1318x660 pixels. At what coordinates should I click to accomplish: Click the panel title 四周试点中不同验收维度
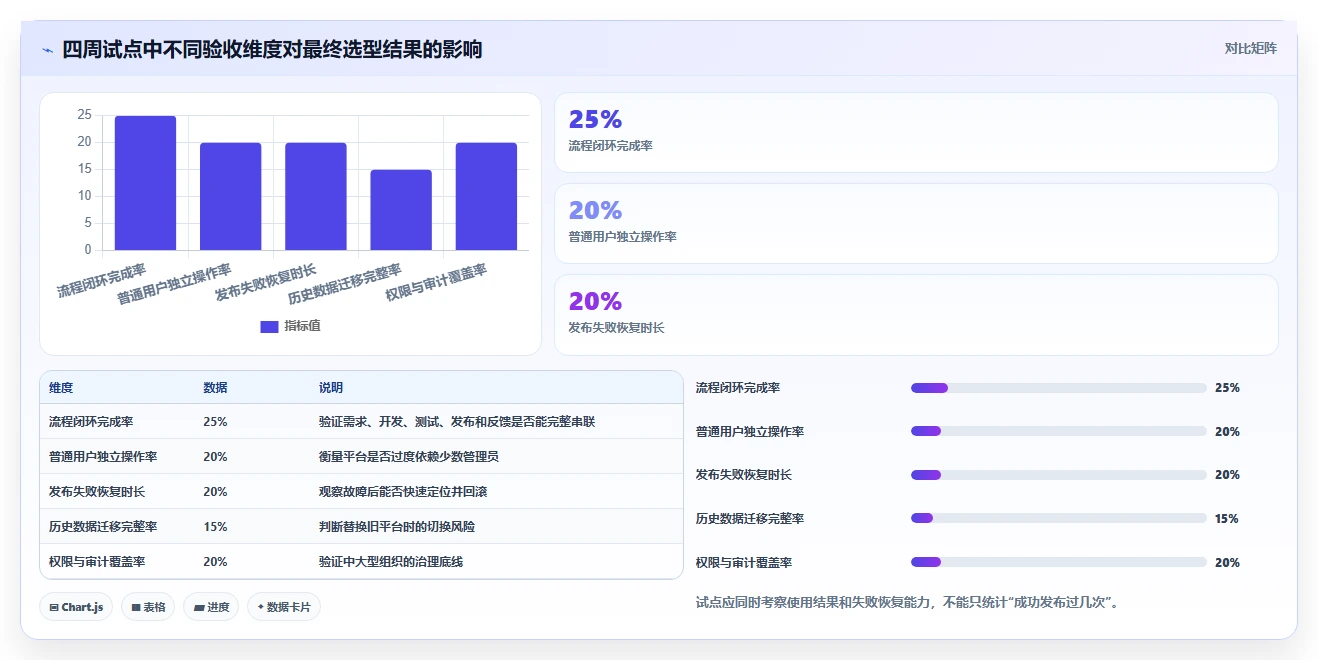pyautogui.click(x=272, y=49)
